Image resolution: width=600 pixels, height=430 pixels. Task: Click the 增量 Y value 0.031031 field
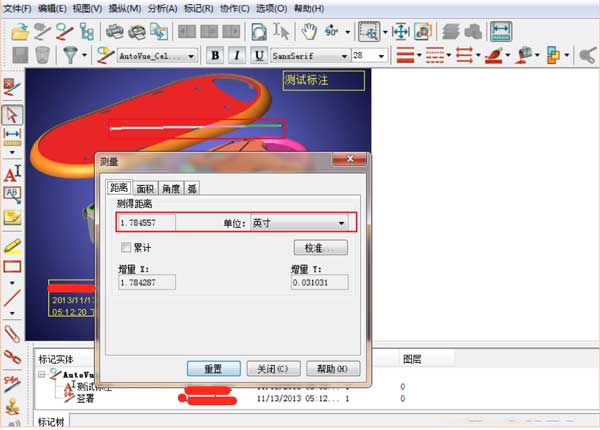tap(320, 282)
